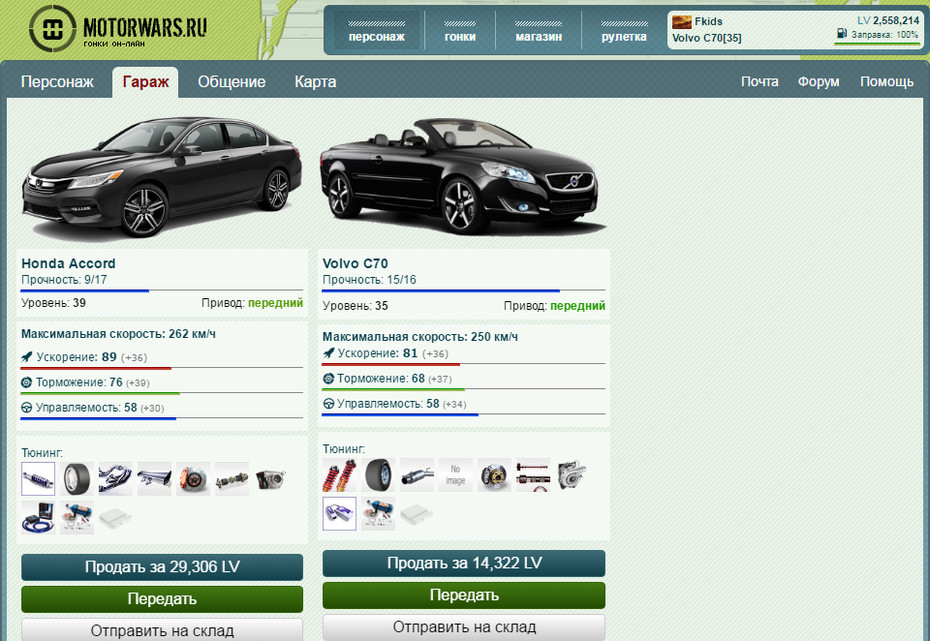Click the rear spoiler tuning part on Honda Accord
Screen dimensions: 930x641
point(154,479)
